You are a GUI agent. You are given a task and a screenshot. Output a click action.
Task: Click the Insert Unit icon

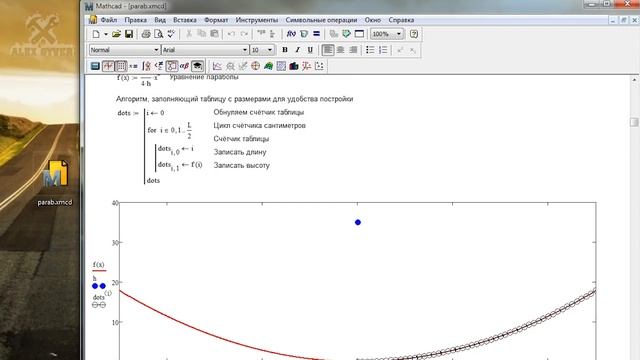[x=304, y=34]
